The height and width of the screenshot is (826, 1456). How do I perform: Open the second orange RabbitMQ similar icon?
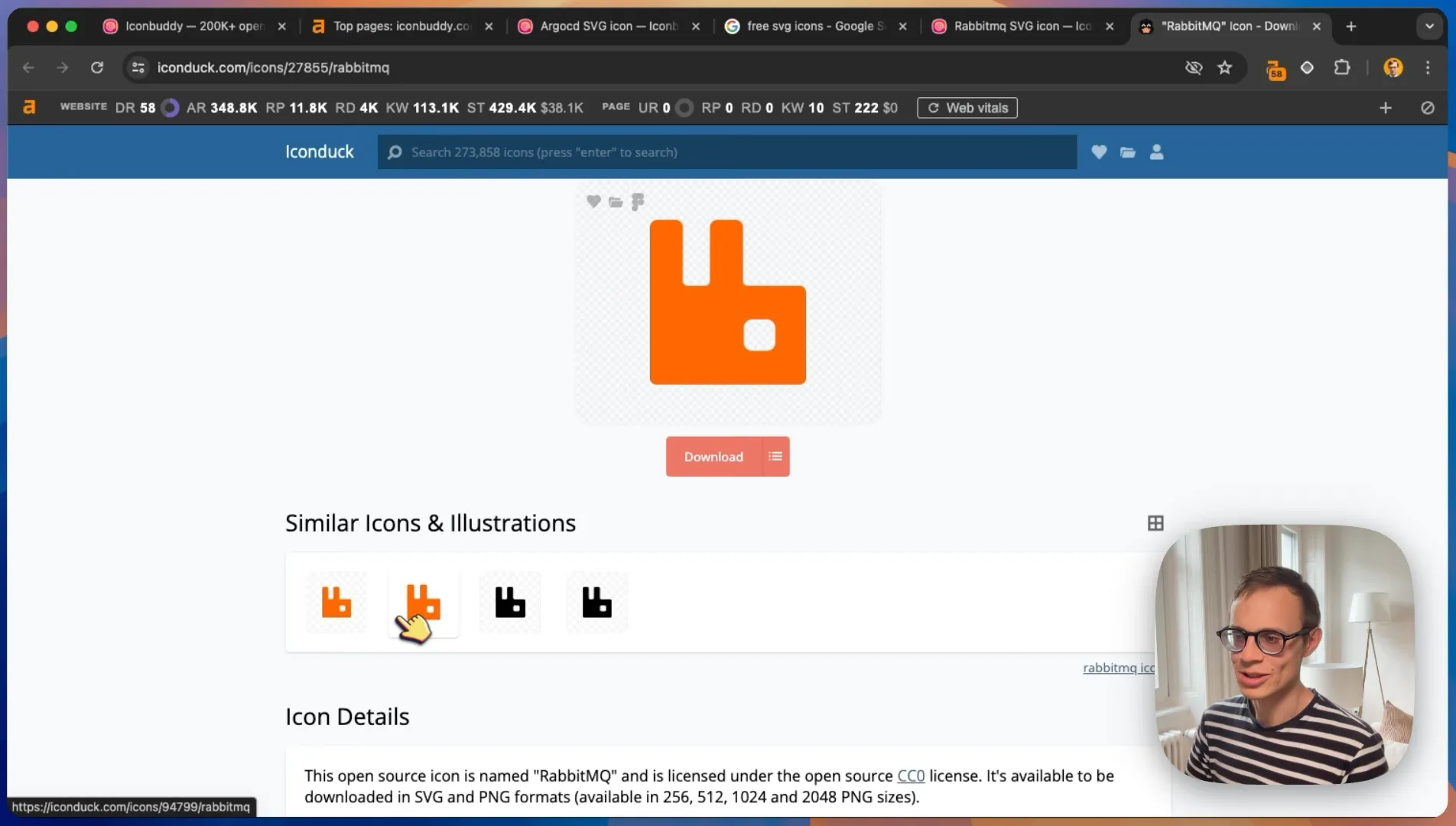423,603
